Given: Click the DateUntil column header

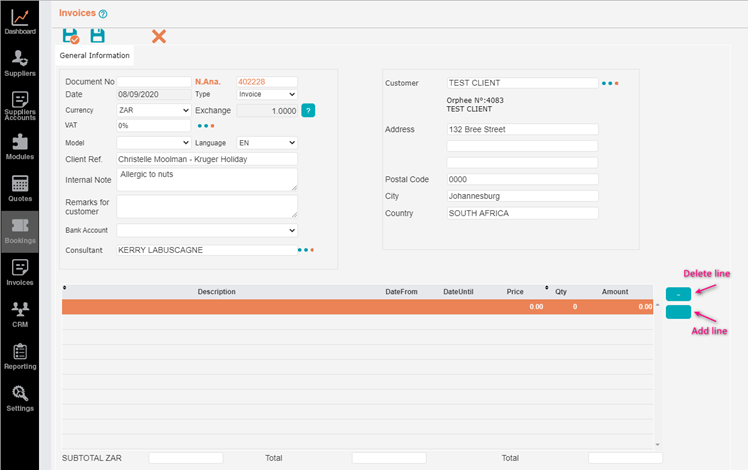Looking at the screenshot, I should tap(458, 292).
